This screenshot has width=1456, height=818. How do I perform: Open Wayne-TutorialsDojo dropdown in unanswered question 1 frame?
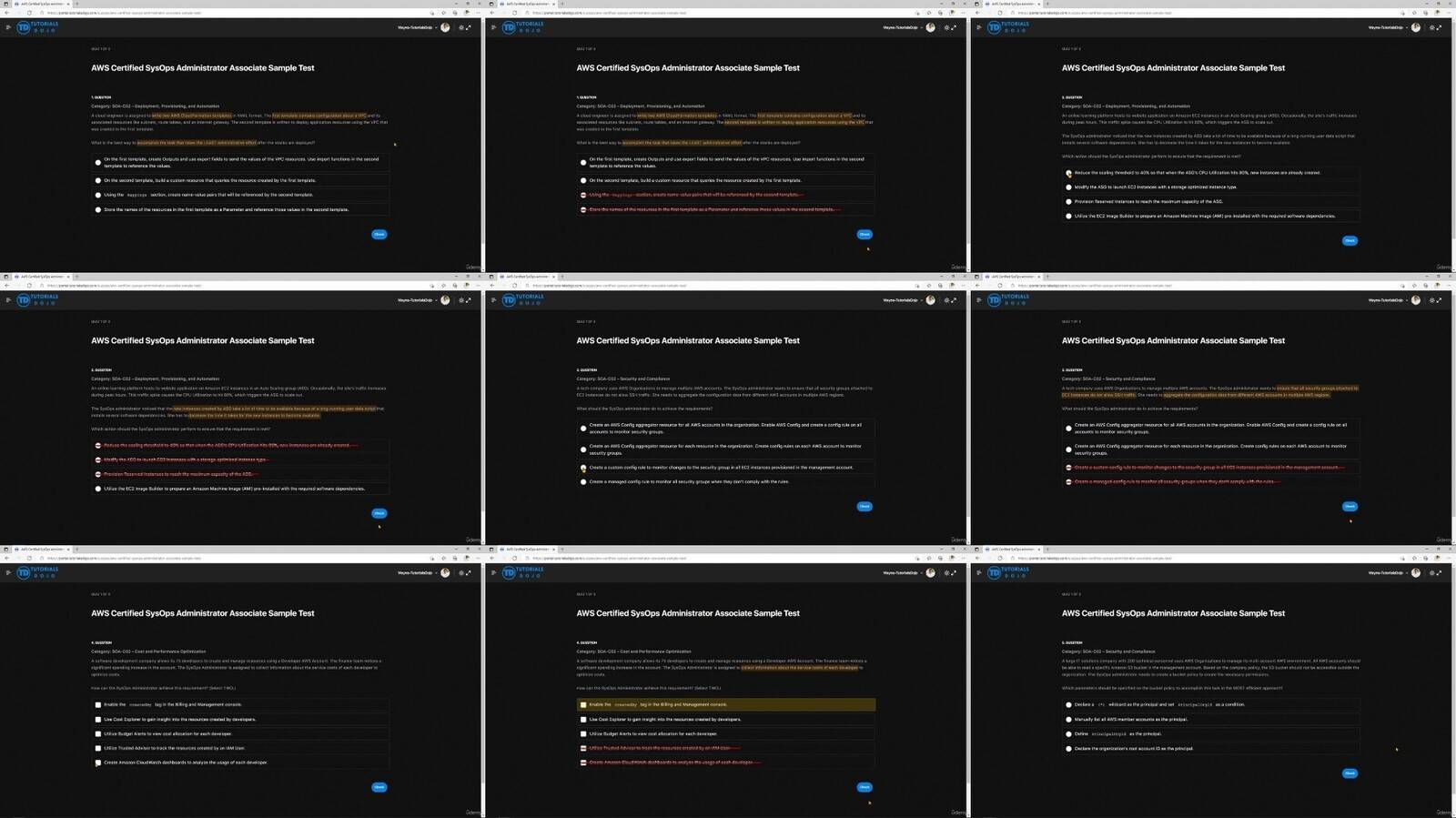[417, 27]
